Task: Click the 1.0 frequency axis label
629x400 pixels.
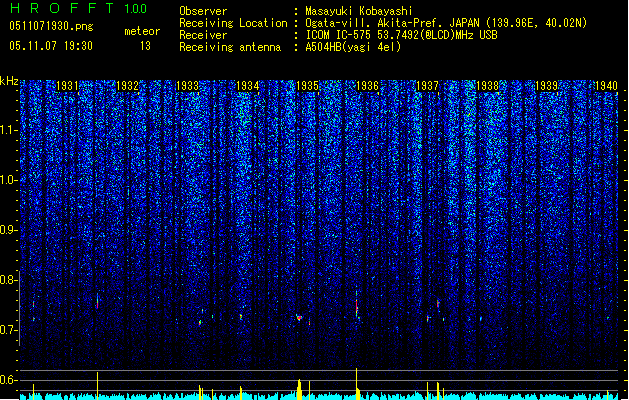Action: pos(8,180)
